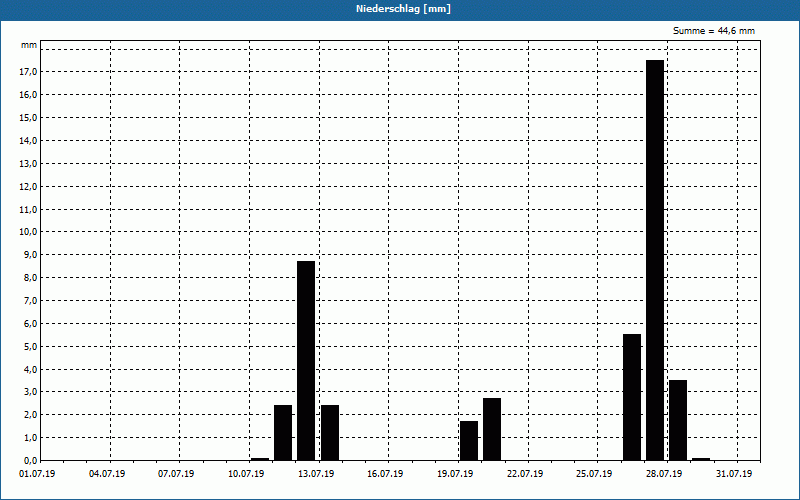Select the tallest bar reaching 17,5 mm

point(655,260)
